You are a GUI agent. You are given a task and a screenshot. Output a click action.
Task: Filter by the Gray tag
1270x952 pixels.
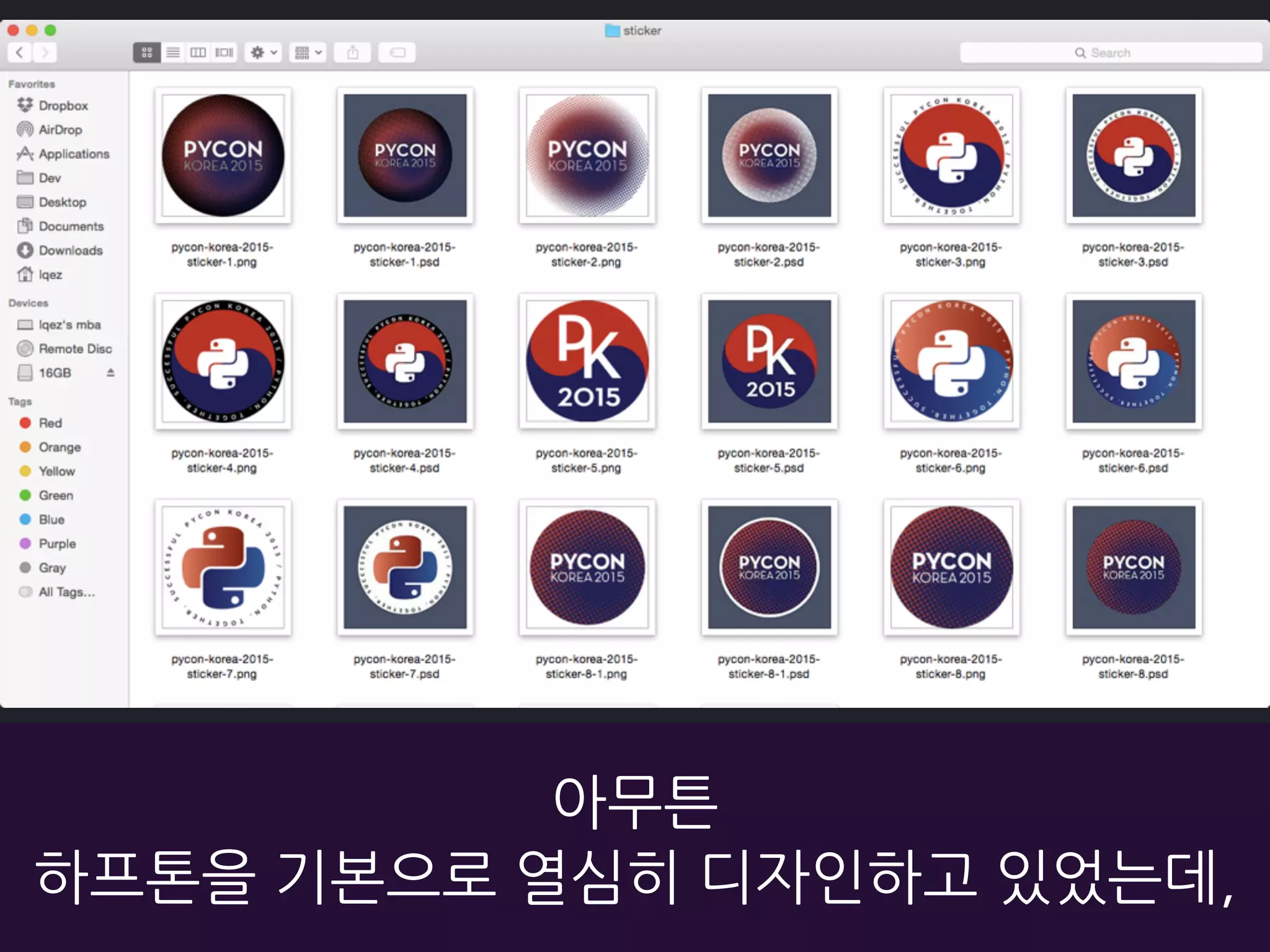click(44, 568)
